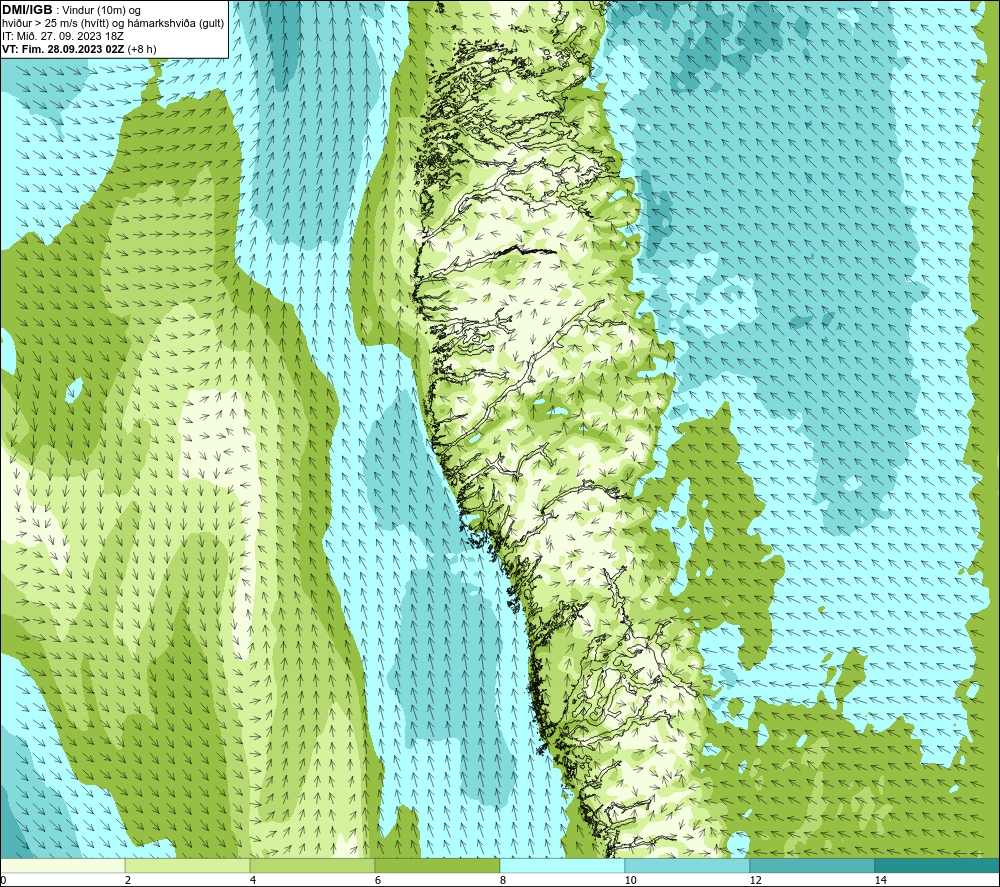Click the '4' label on the color scale

pyautogui.click(x=253, y=880)
